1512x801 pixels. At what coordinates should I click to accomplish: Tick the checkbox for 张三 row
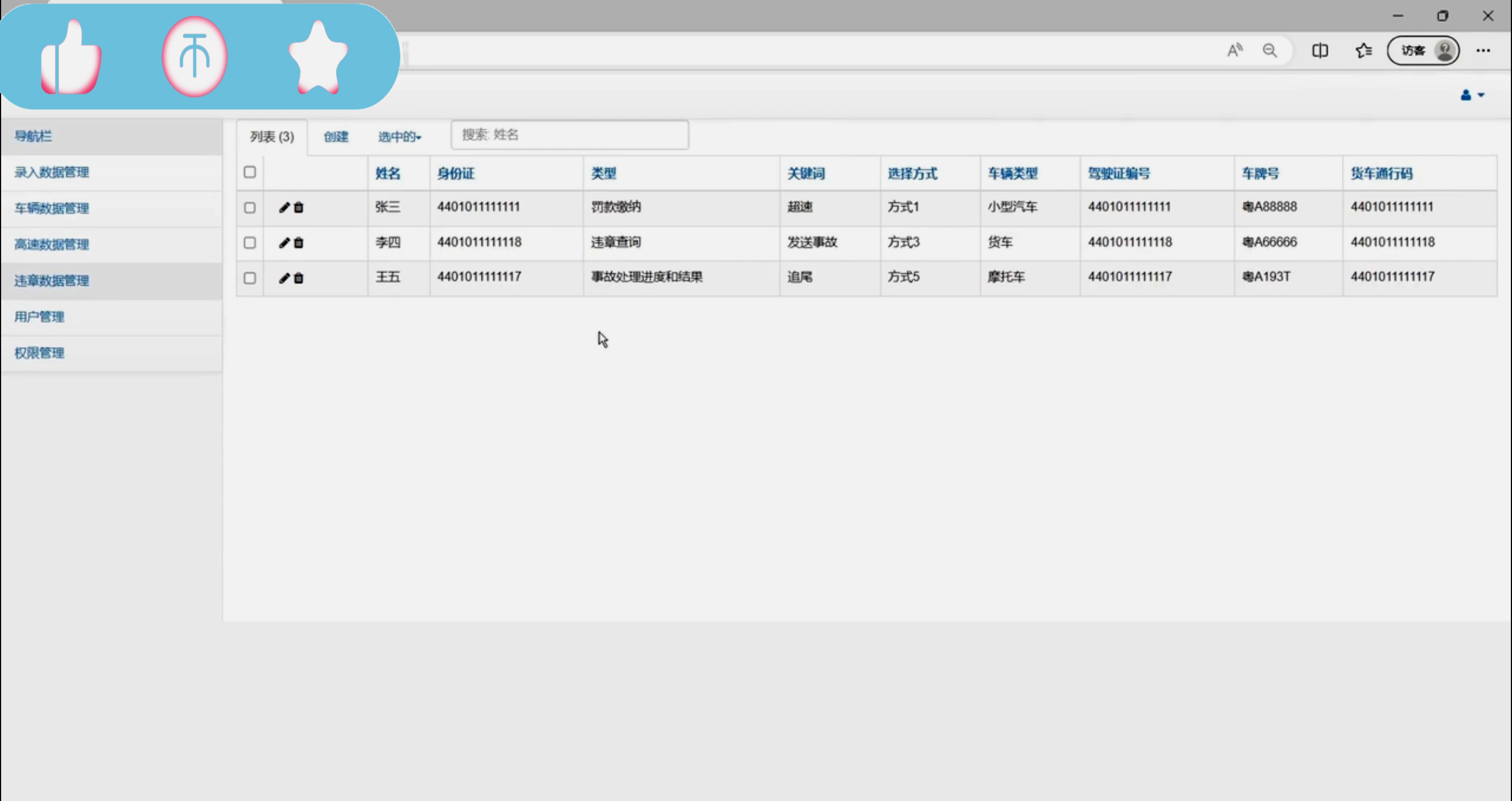(250, 208)
